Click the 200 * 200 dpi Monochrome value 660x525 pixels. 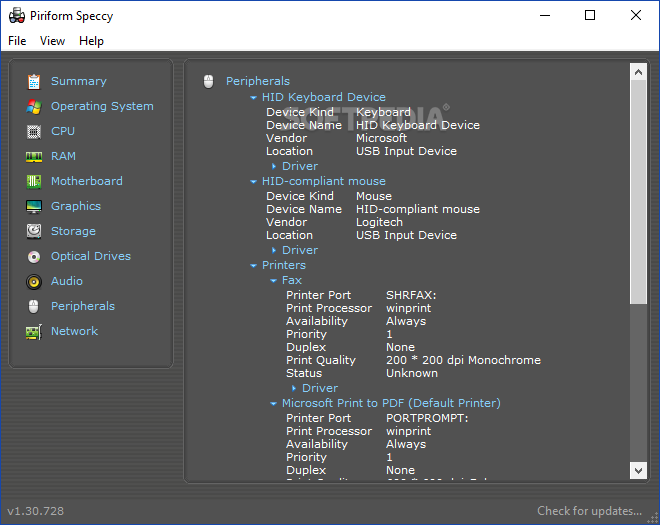tap(463, 360)
